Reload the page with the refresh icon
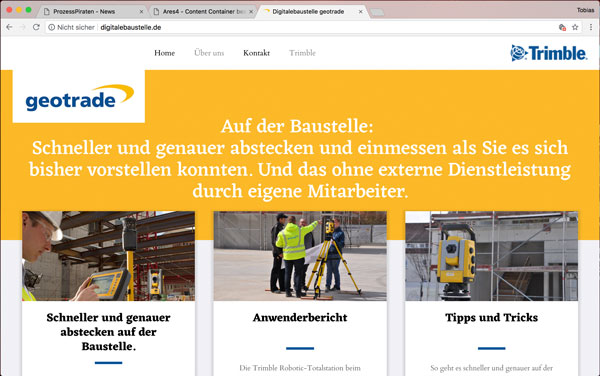600x376 pixels. point(36,27)
